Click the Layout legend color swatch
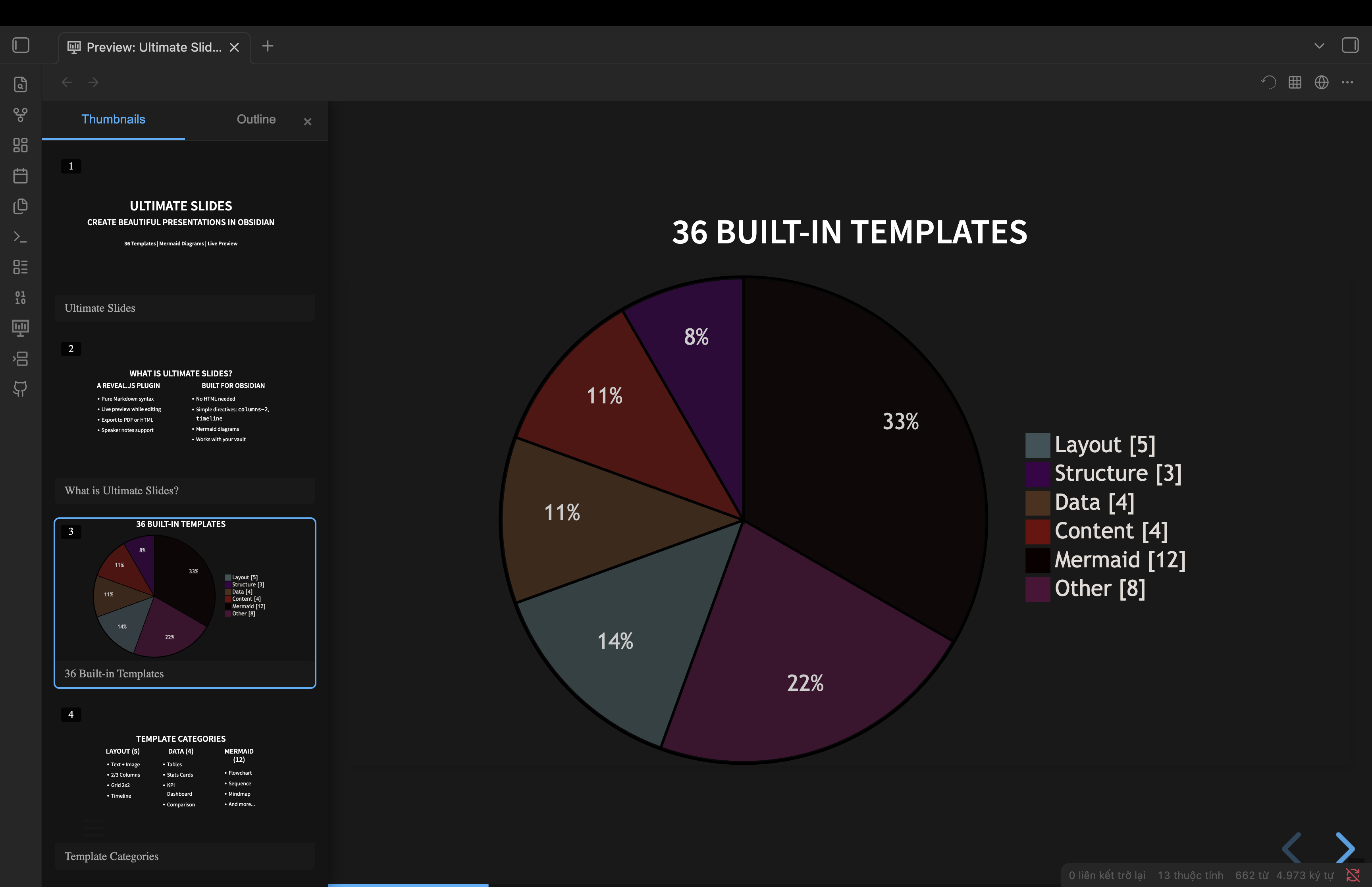 point(1037,445)
